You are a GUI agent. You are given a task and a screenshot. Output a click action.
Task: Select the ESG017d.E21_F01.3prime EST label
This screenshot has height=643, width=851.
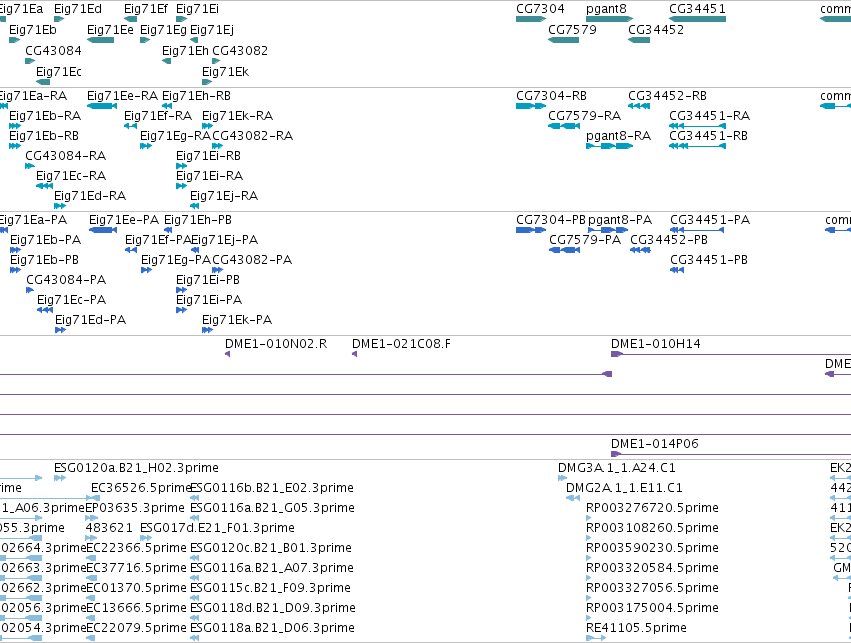point(217,528)
